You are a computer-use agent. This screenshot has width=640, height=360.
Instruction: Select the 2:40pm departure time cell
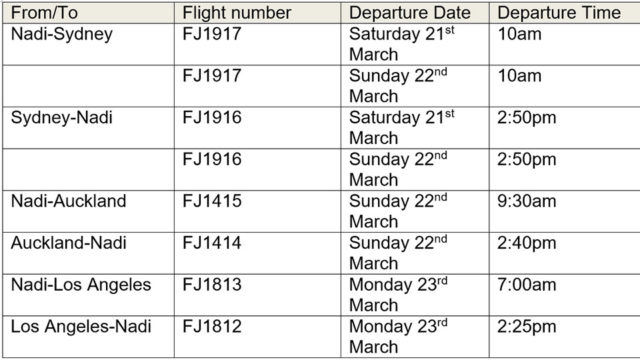pyautogui.click(x=565, y=253)
